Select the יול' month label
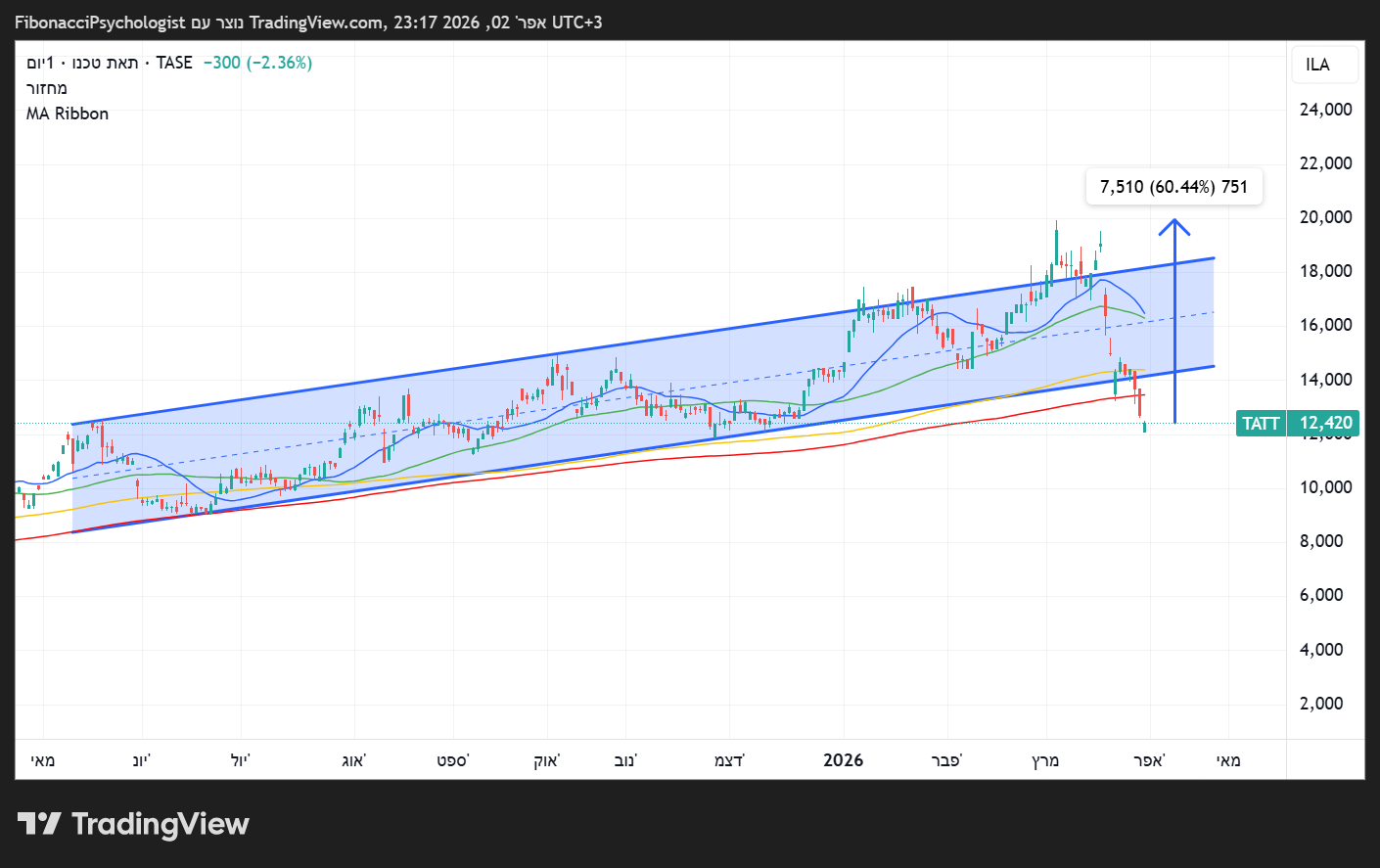Viewport: 1380px width, 868px height. click(241, 760)
